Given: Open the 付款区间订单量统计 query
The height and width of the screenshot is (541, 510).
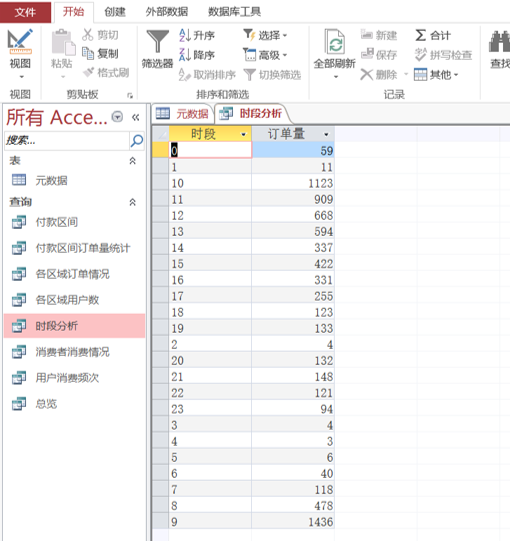Looking at the screenshot, I should click(83, 248).
